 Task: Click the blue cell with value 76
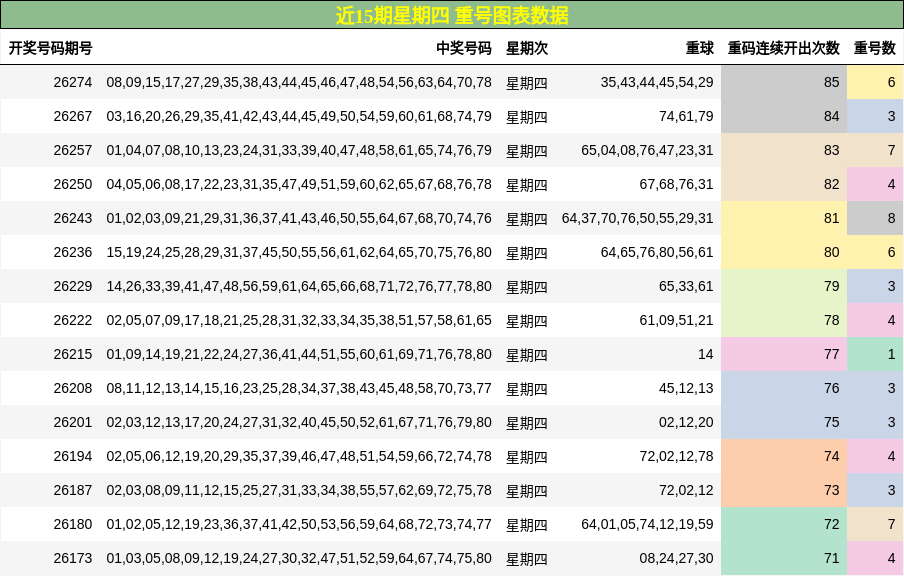(784, 389)
